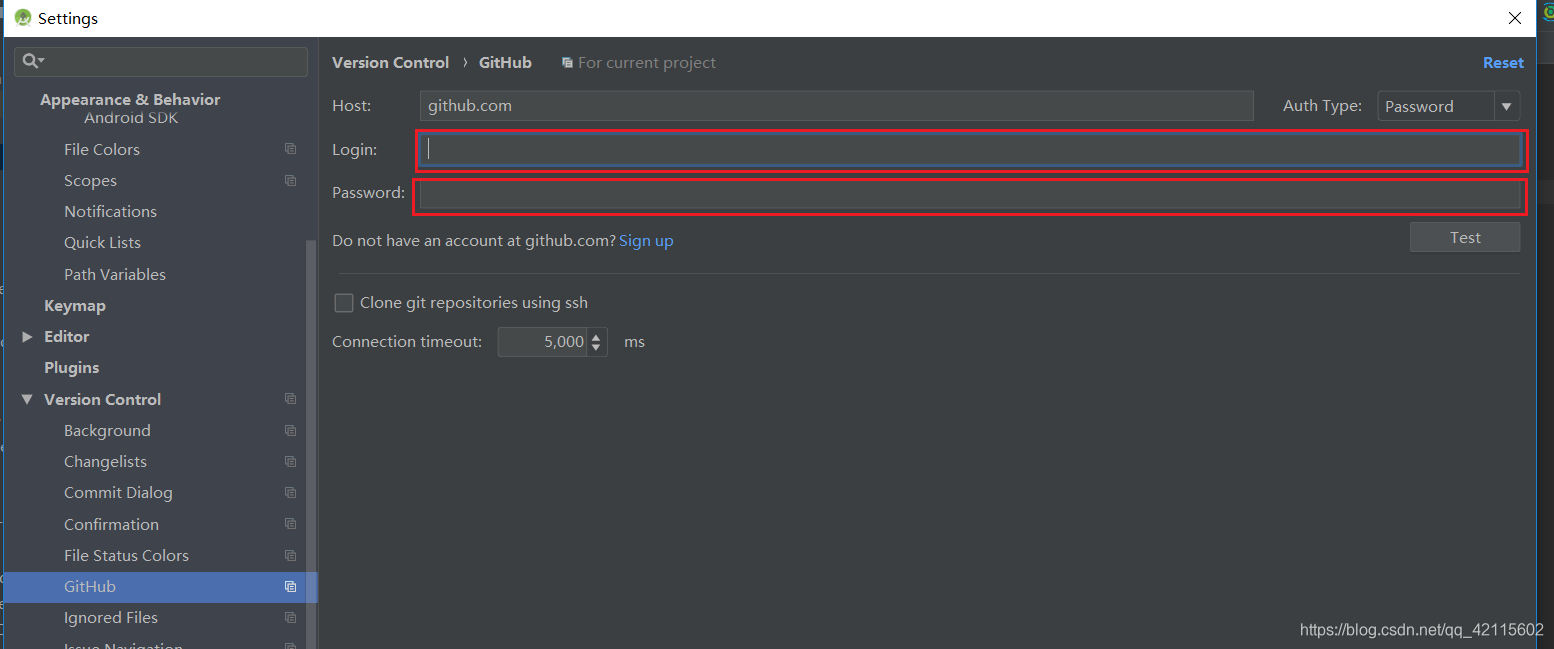The width and height of the screenshot is (1554, 649).
Task: Open Confirmation settings
Action: point(111,524)
